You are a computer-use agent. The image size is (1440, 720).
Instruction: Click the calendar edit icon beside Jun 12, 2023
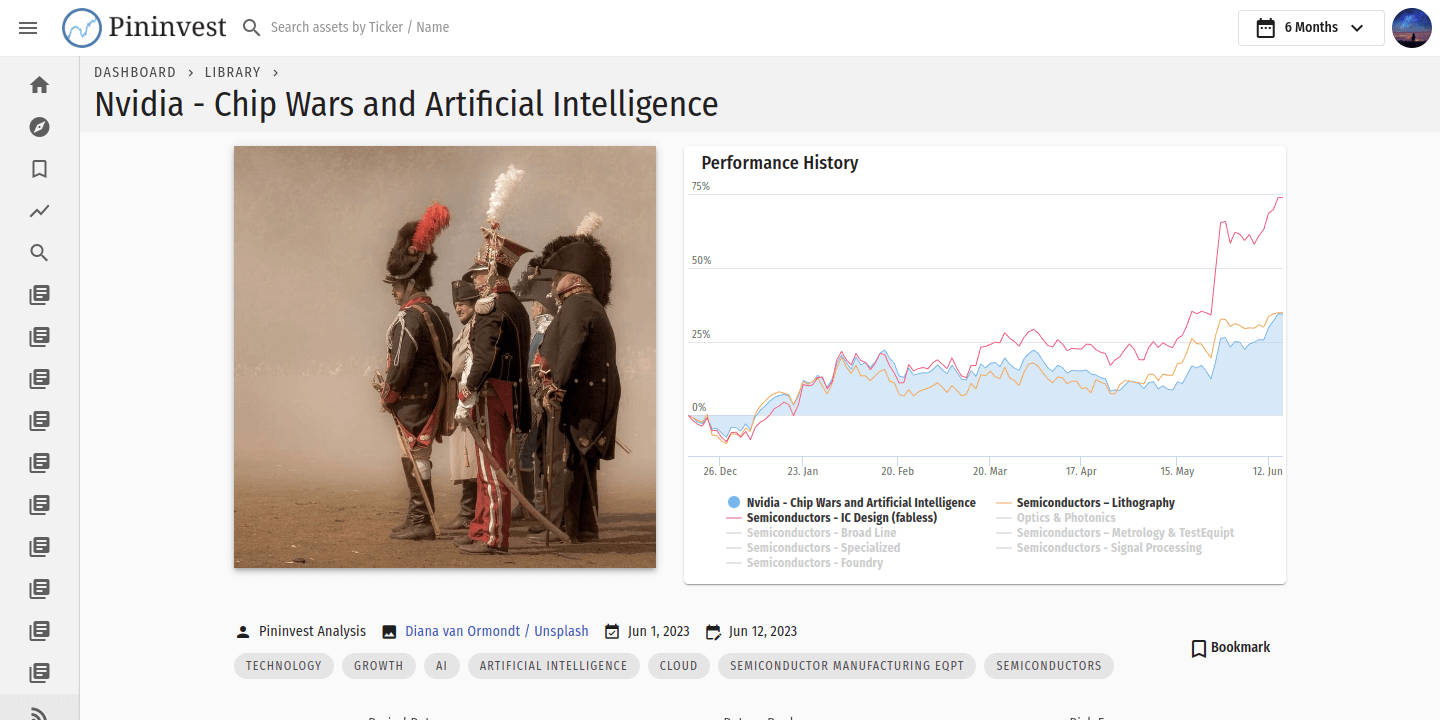[x=713, y=632]
